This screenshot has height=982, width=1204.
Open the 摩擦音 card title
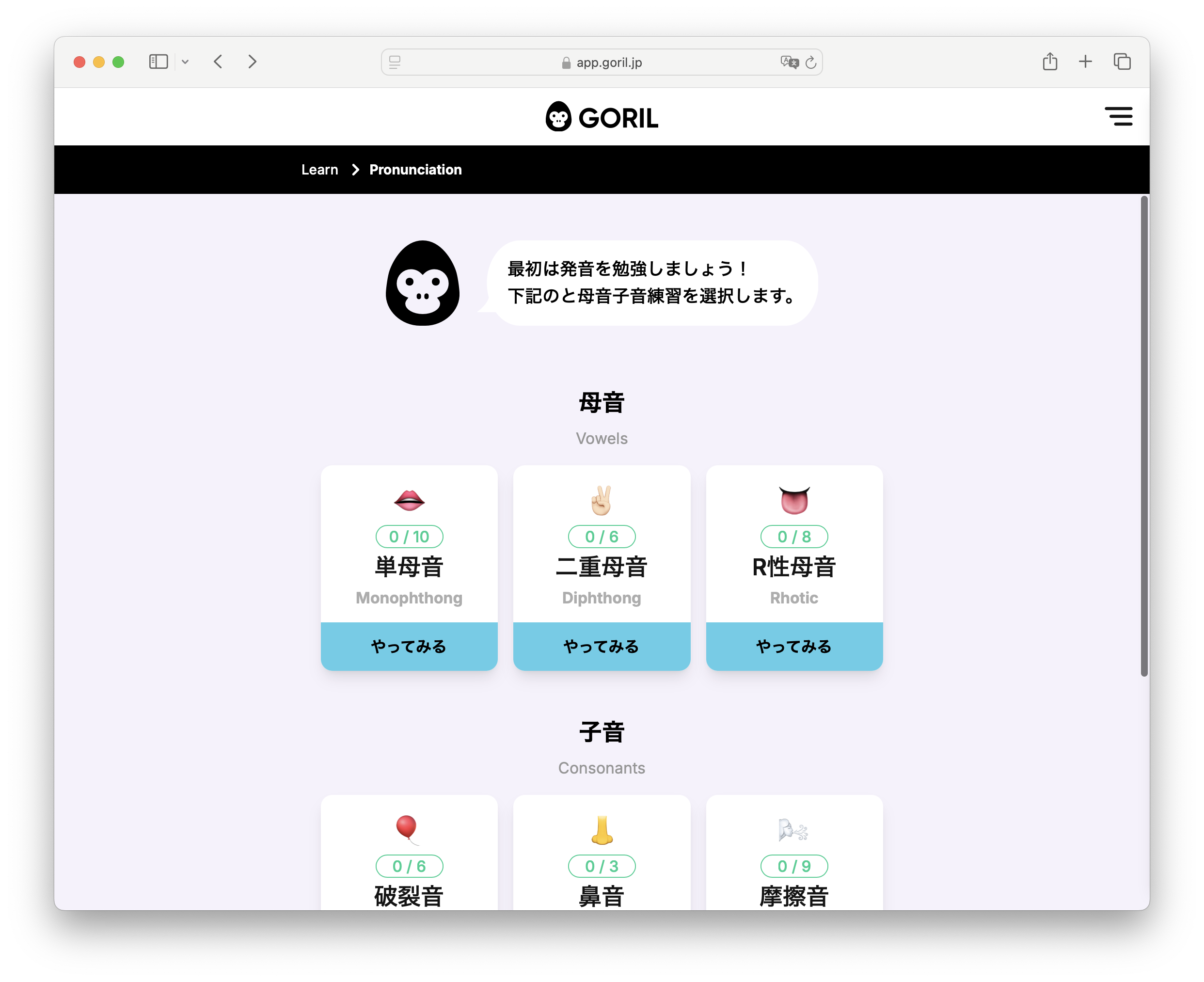coord(794,896)
